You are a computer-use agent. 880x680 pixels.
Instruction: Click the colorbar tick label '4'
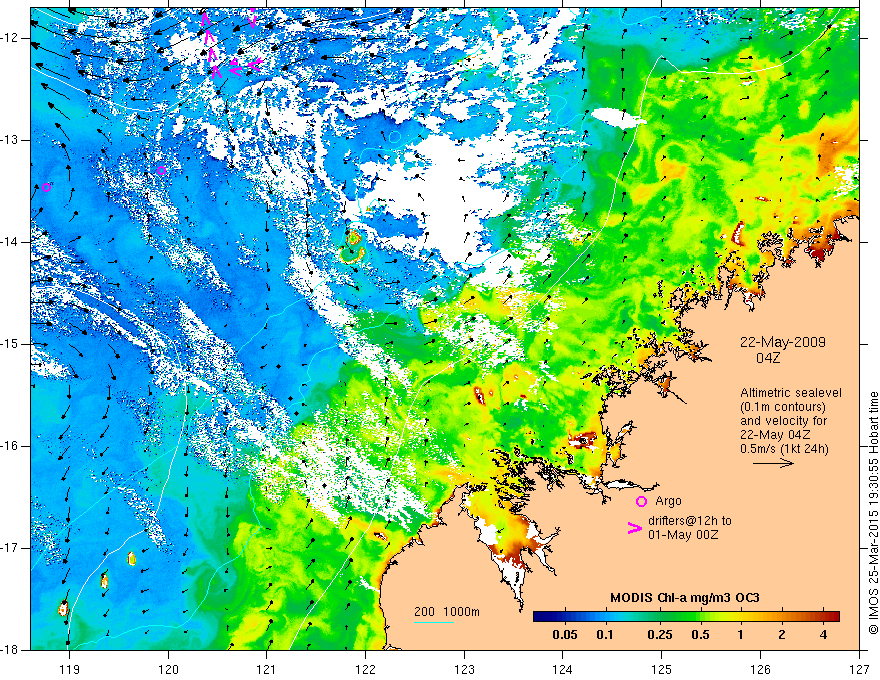823,635
